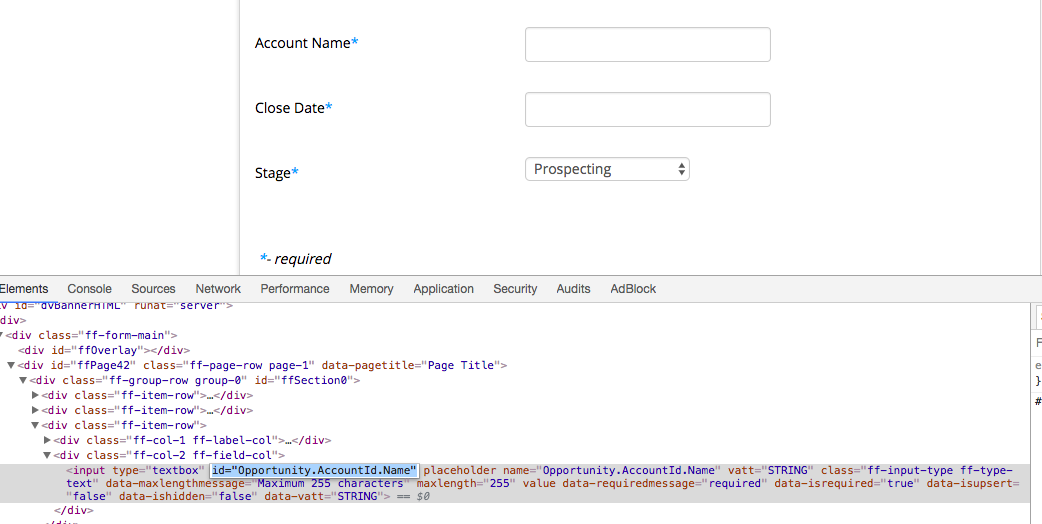Select the ff-form-main div node
This screenshot has width=1042, height=524.
pyautogui.click(x=92, y=335)
